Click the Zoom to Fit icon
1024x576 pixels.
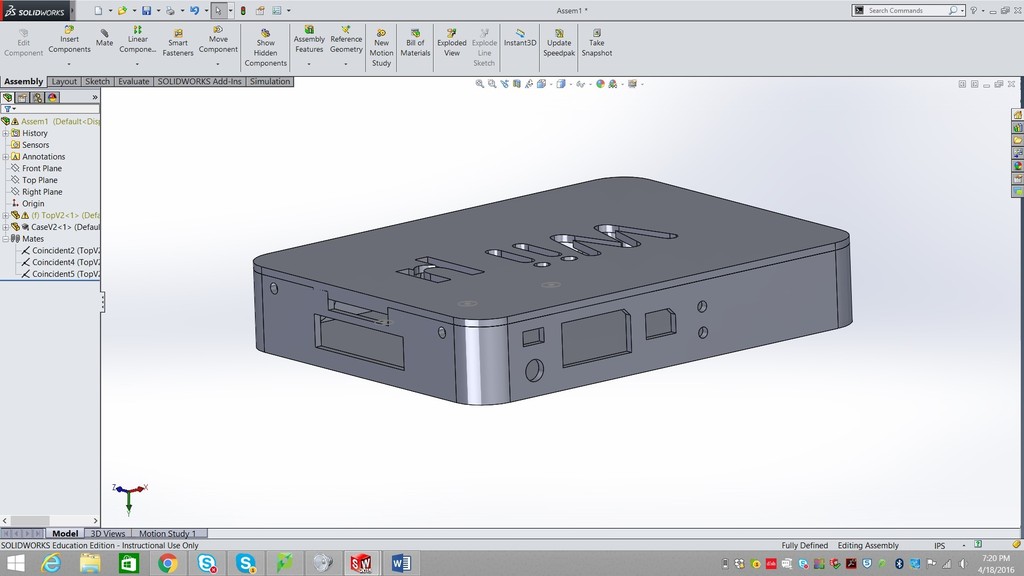point(479,84)
